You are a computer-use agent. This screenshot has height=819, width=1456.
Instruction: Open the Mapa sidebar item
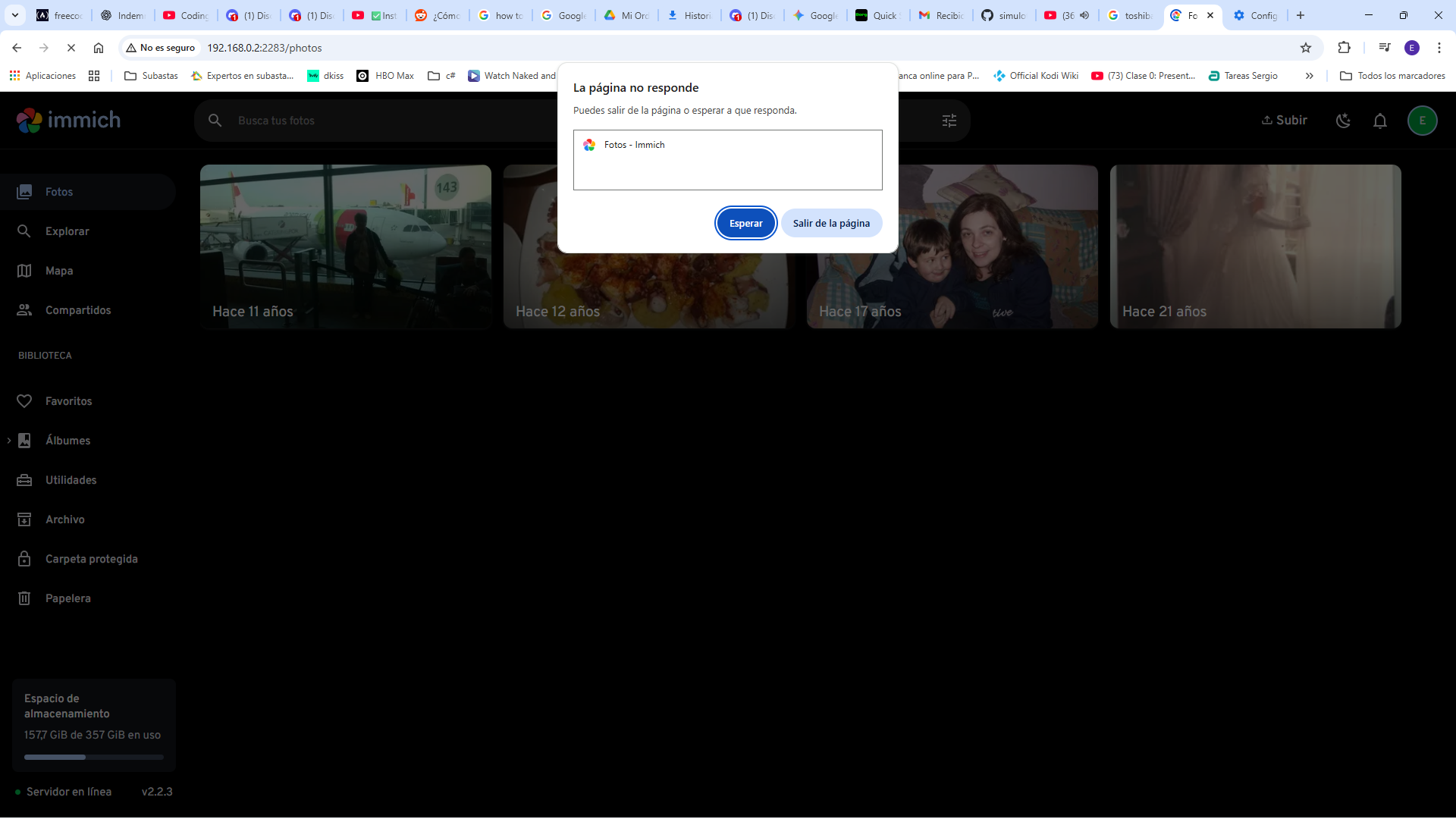59,271
